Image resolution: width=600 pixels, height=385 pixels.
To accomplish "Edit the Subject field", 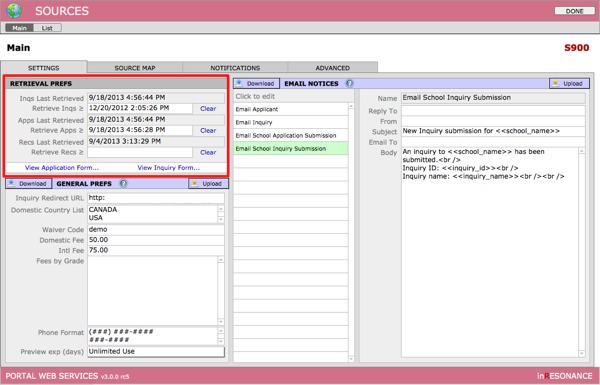I will point(493,131).
